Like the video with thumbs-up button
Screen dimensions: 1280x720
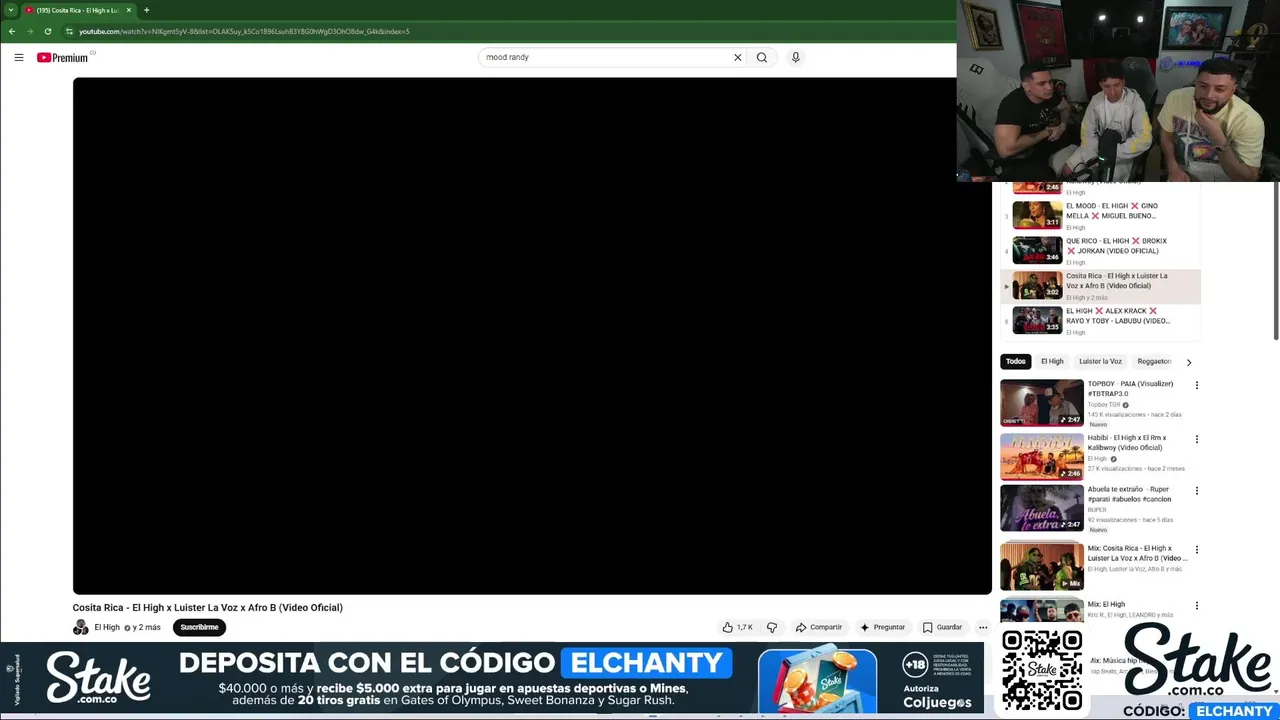(737, 627)
